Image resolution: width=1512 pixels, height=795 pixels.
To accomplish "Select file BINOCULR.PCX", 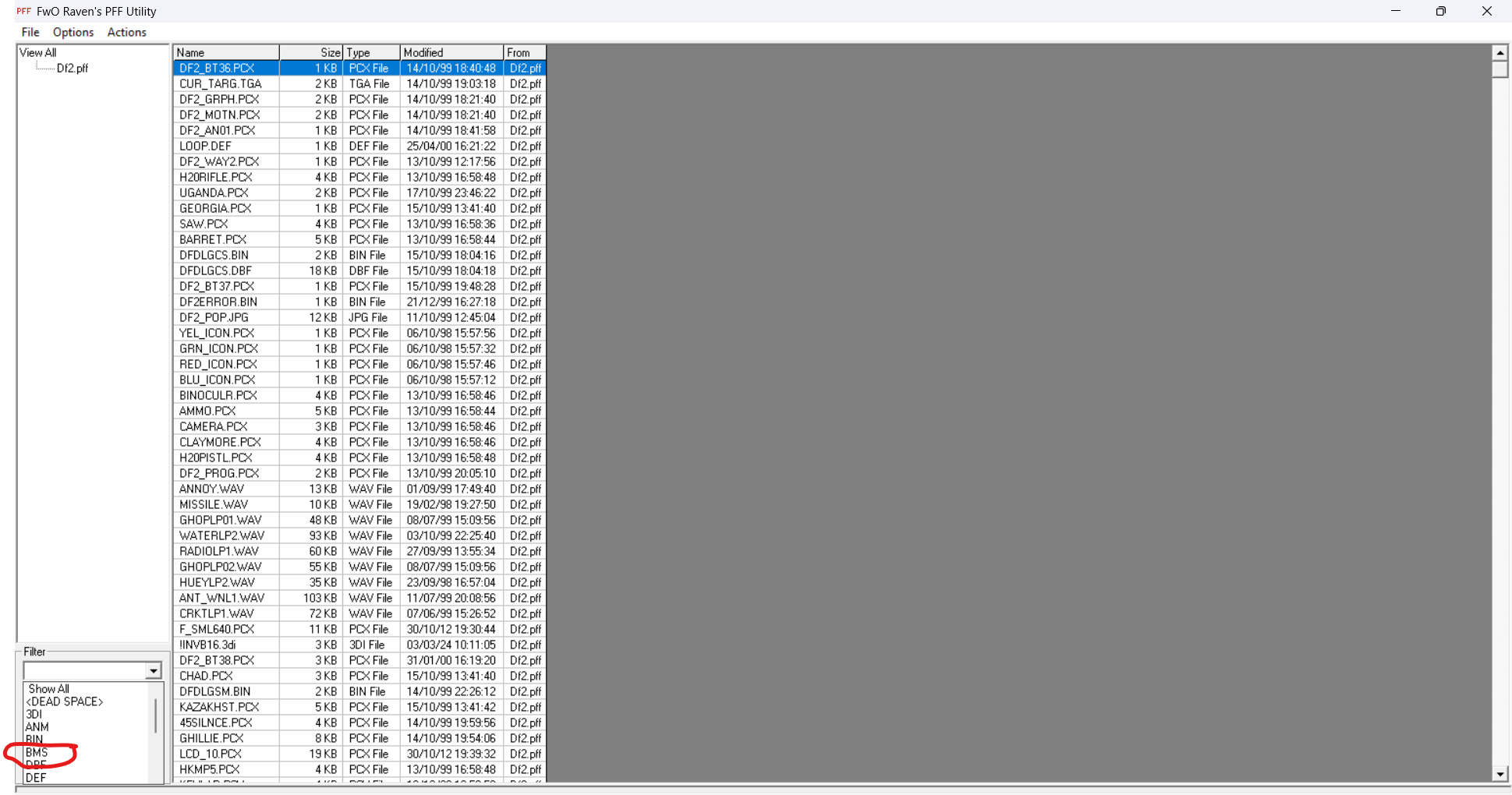I will pos(218,395).
